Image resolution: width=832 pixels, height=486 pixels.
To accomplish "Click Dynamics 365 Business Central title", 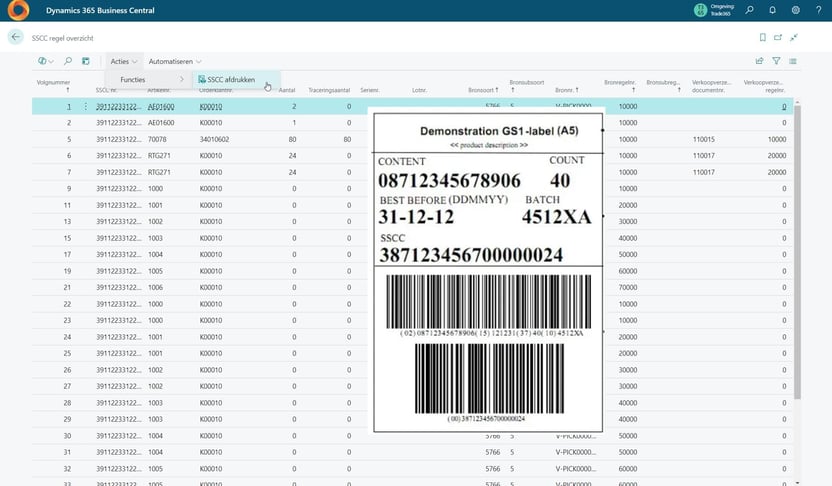I will tap(100, 10).
